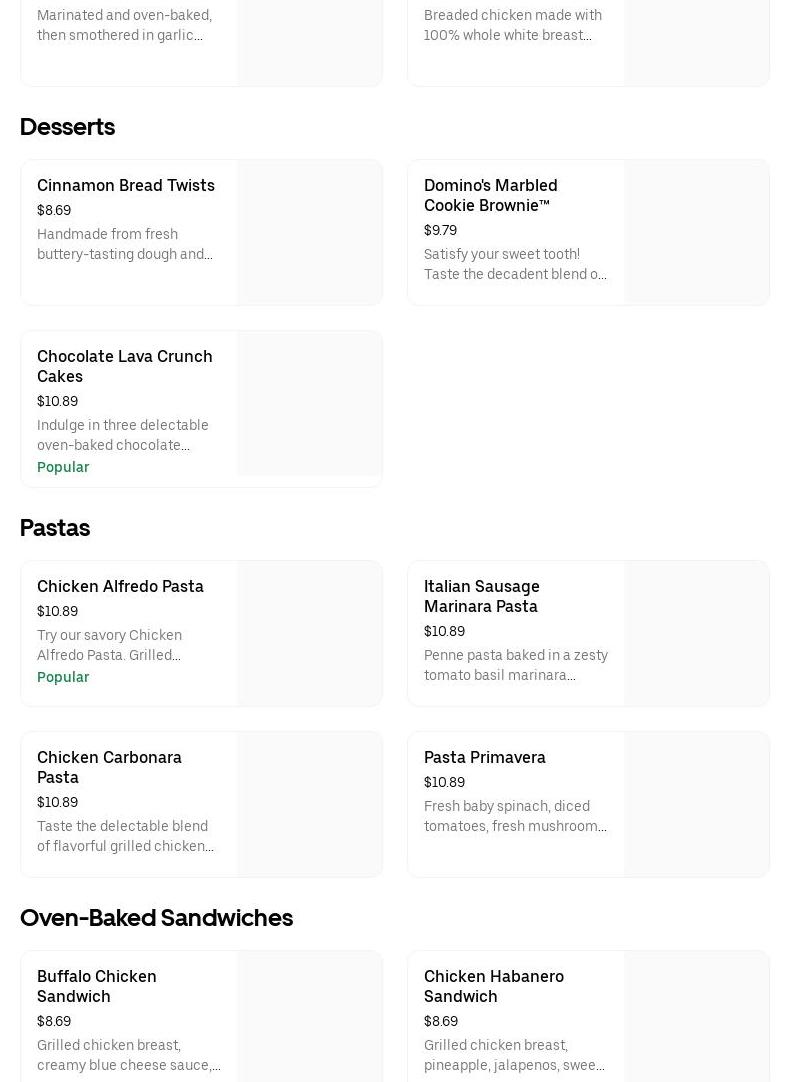
Task: Open the Pasta Primavera title
Action: (x=485, y=758)
